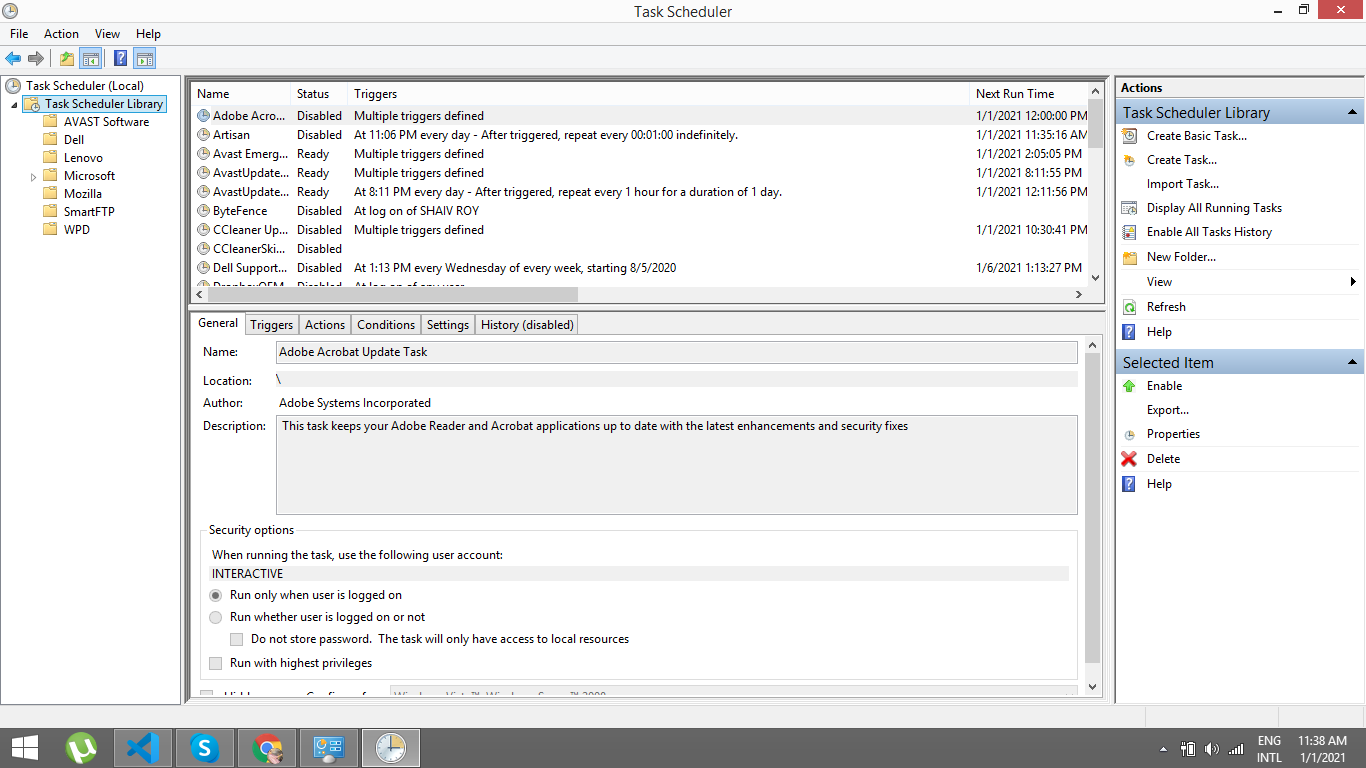Open the View menu in menu bar
This screenshot has width=1366, height=768.
tap(107, 33)
